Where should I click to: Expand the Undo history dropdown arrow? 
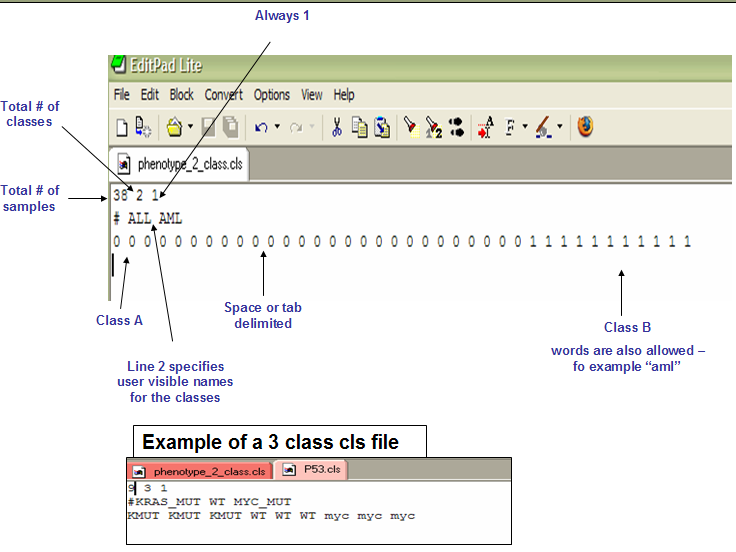click(277, 126)
